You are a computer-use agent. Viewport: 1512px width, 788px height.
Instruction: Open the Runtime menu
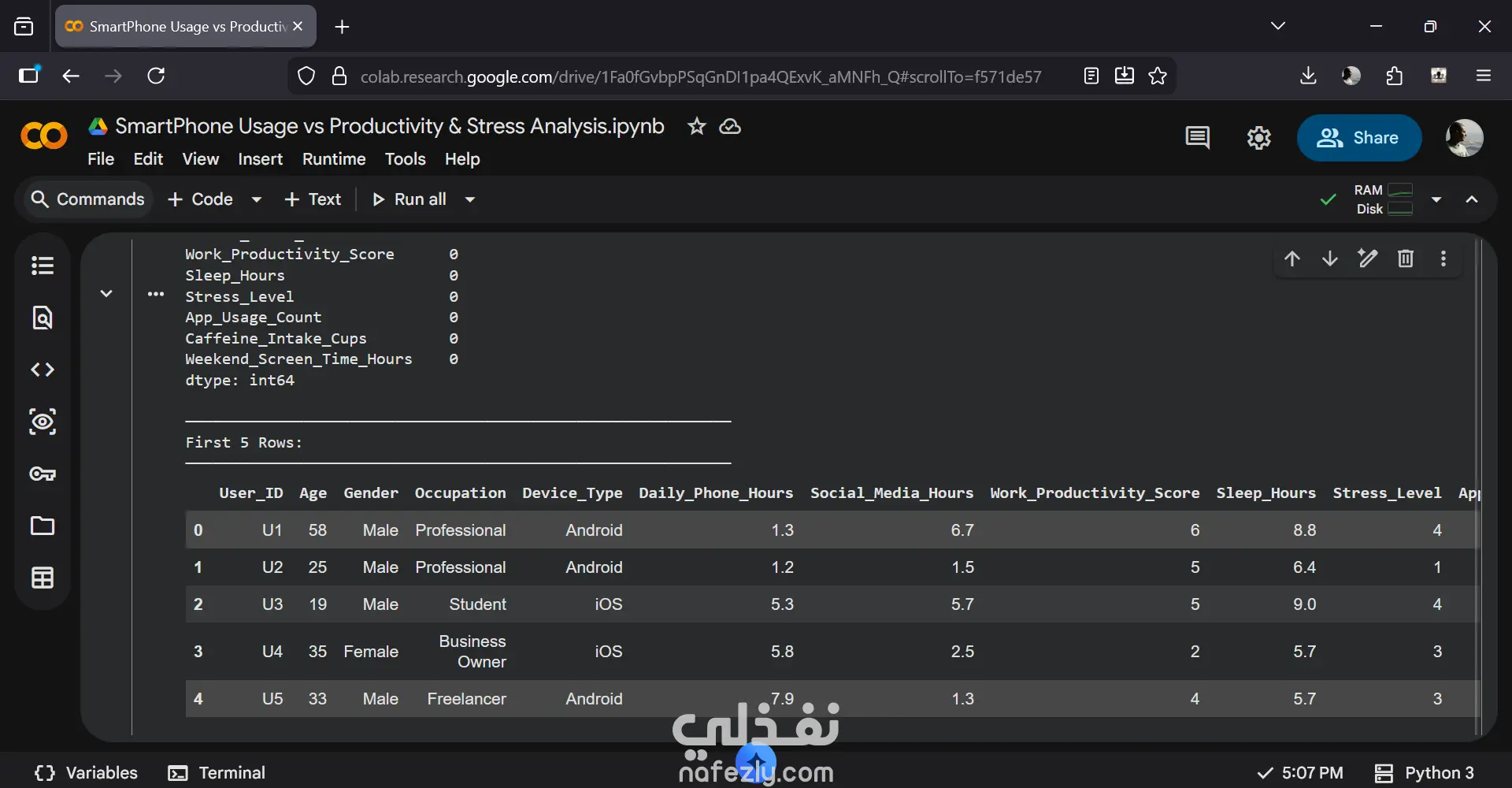334,159
